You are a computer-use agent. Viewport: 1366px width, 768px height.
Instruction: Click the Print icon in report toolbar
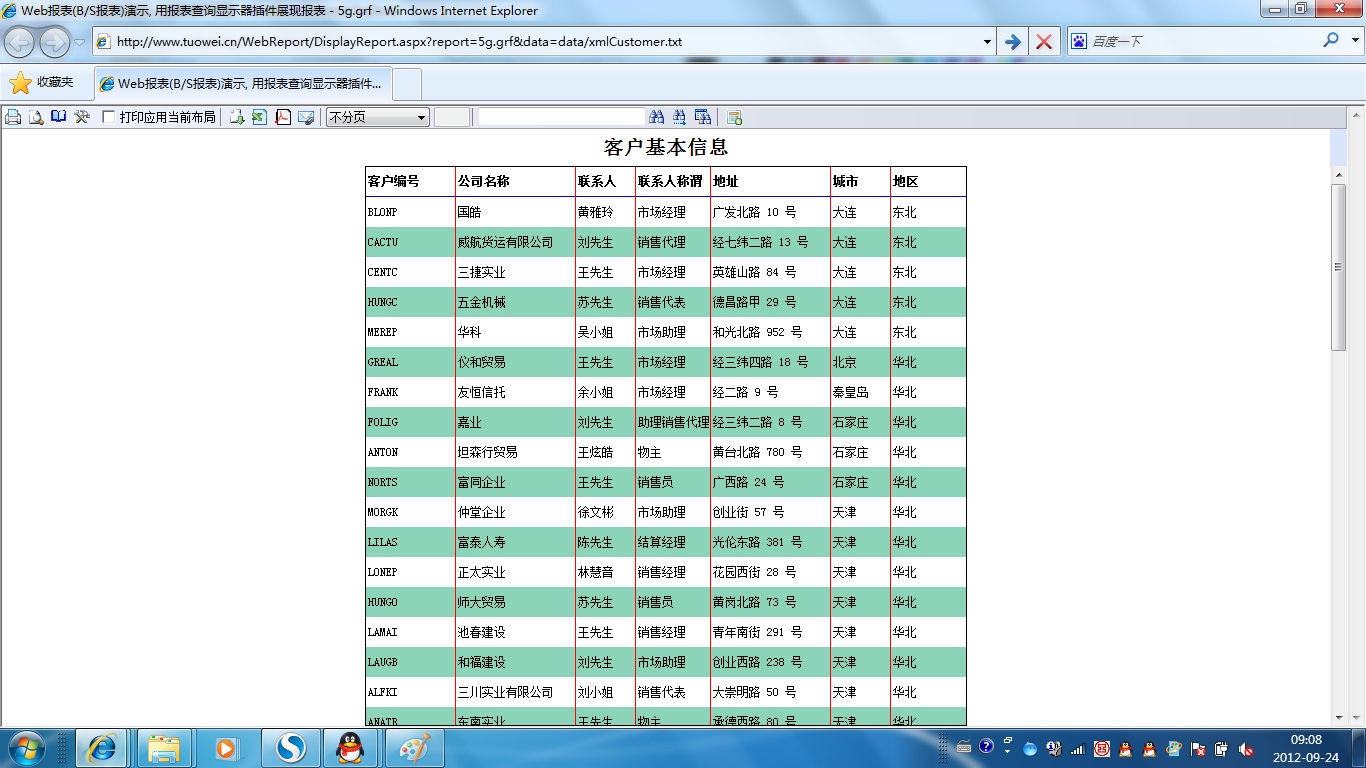click(13, 117)
